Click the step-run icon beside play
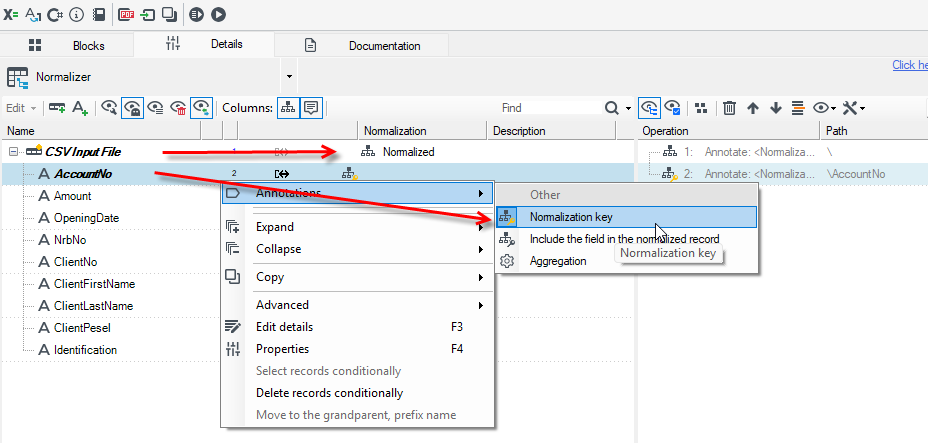Image resolution: width=928 pixels, height=443 pixels. click(197, 14)
